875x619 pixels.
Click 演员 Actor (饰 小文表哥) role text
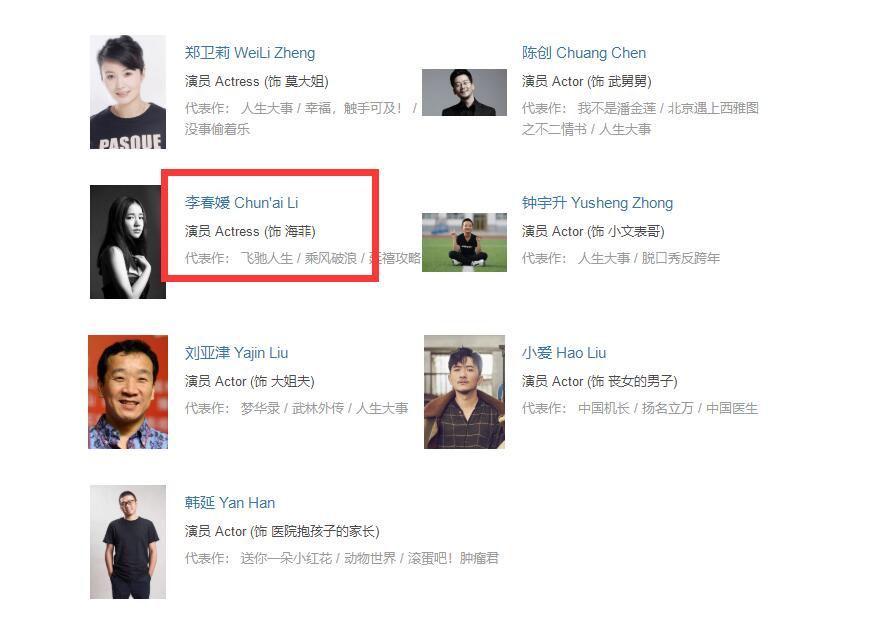tap(593, 232)
